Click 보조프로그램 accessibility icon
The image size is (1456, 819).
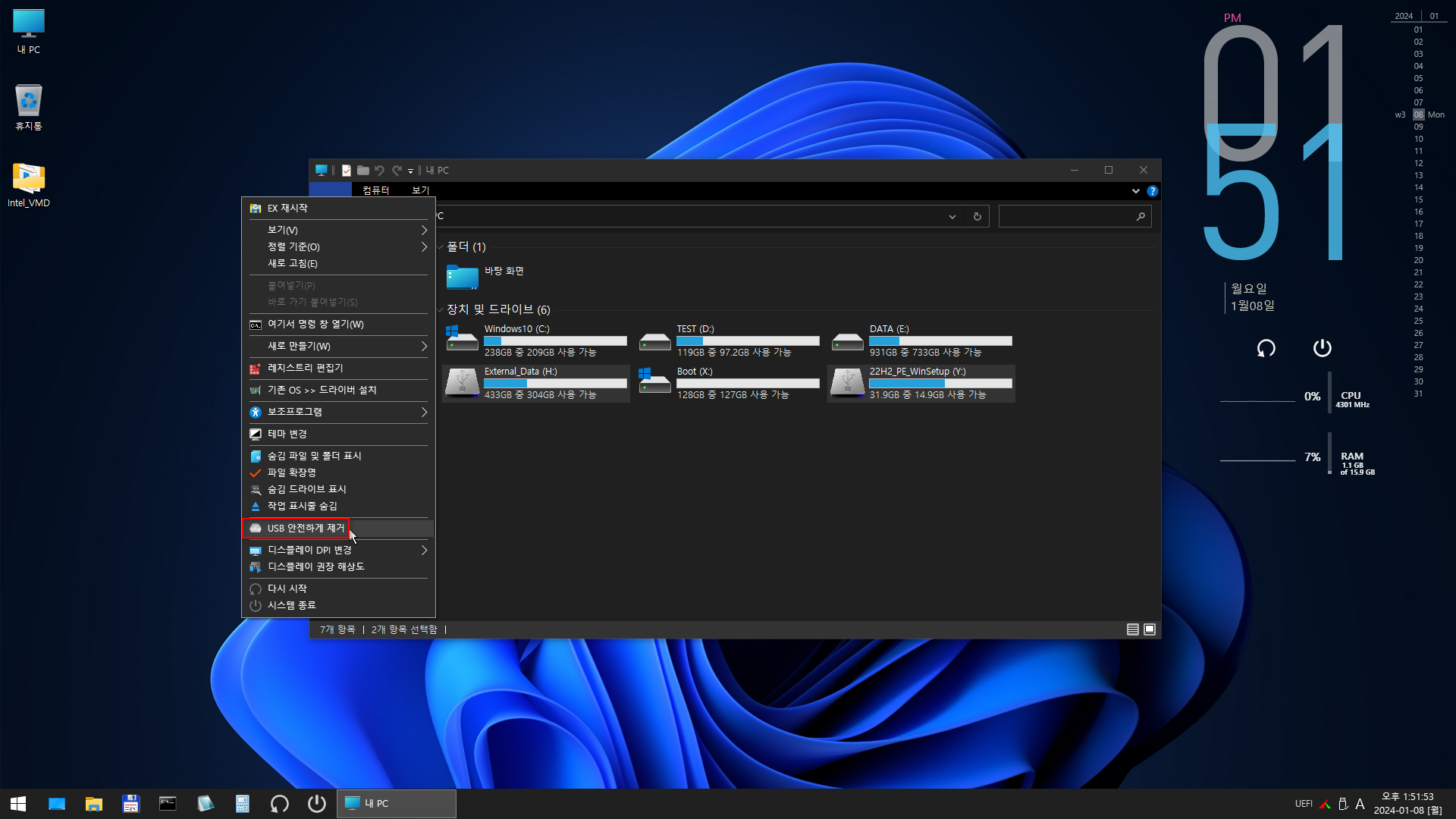(256, 413)
